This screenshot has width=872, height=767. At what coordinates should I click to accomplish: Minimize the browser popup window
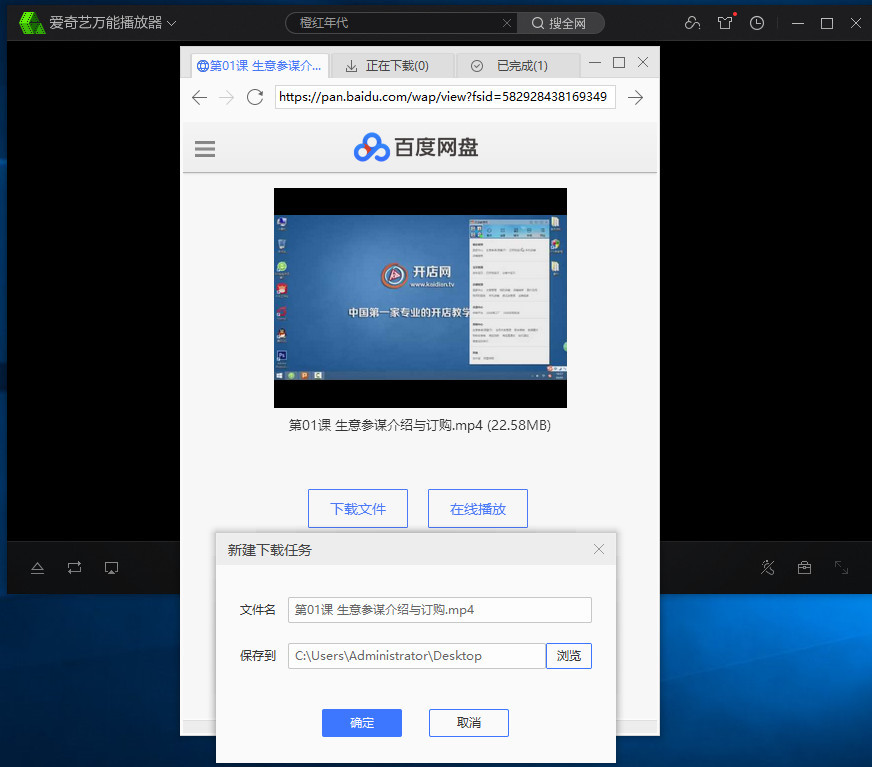pyautogui.click(x=595, y=63)
